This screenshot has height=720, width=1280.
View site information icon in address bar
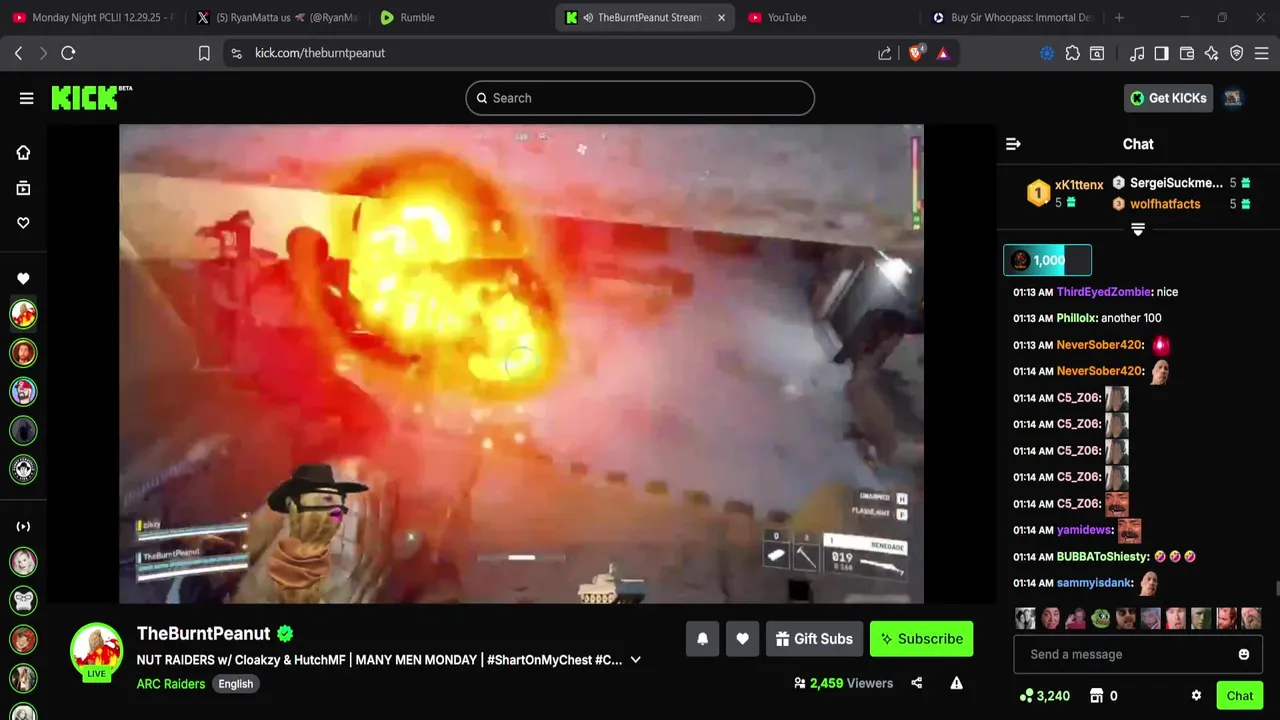point(236,53)
